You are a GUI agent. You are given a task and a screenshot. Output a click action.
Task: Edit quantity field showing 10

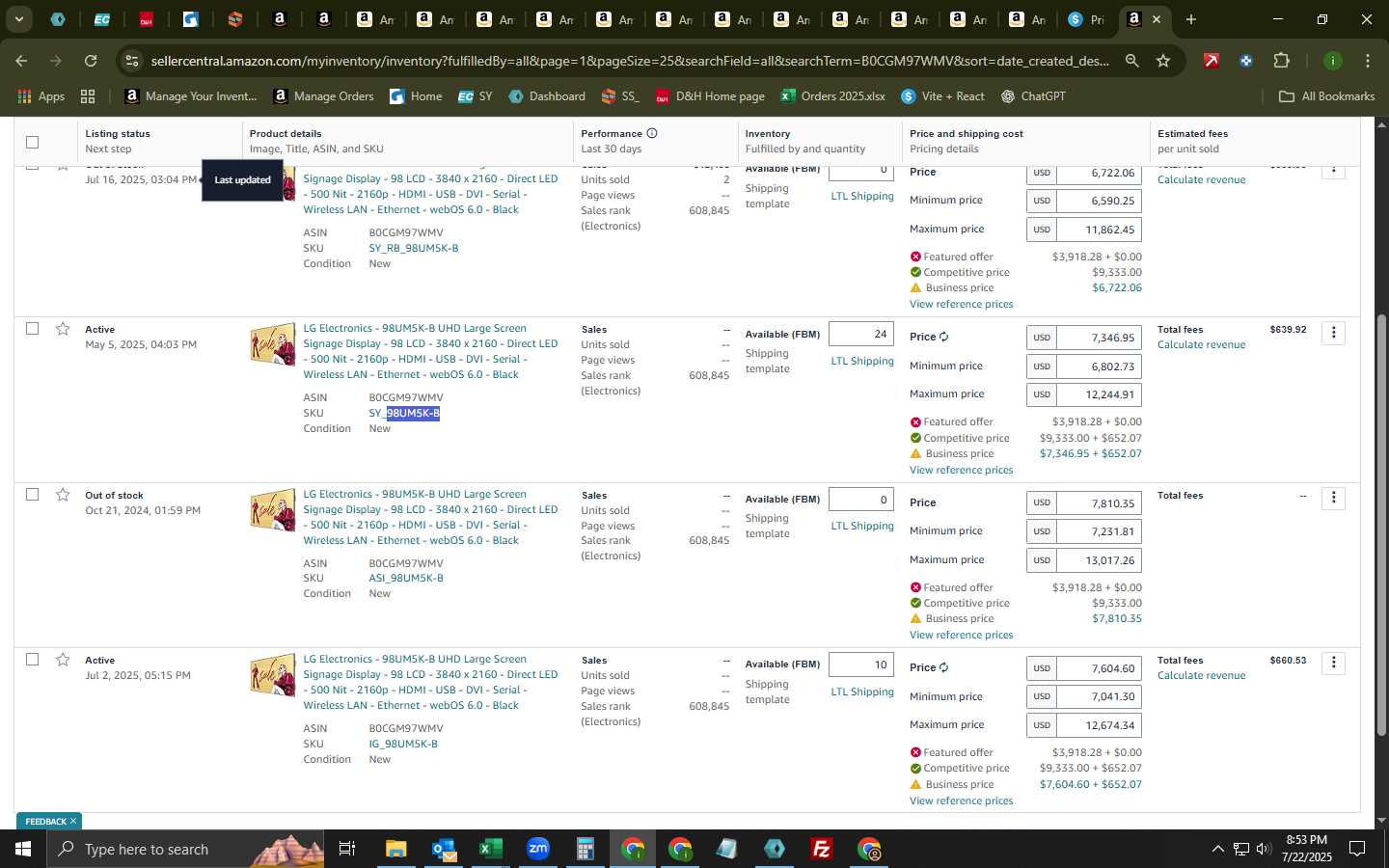point(861,665)
